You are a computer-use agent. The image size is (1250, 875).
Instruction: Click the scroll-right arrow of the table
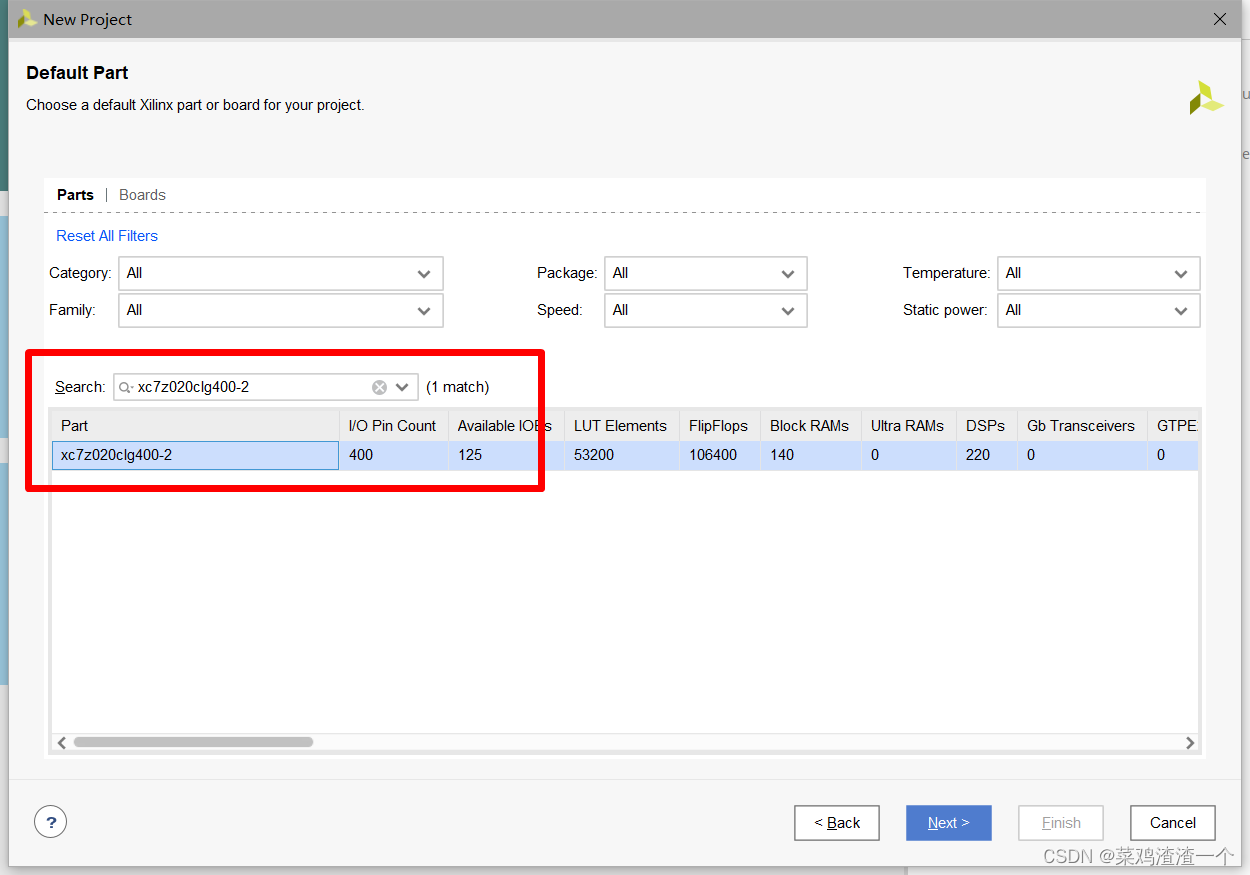tap(1189, 742)
